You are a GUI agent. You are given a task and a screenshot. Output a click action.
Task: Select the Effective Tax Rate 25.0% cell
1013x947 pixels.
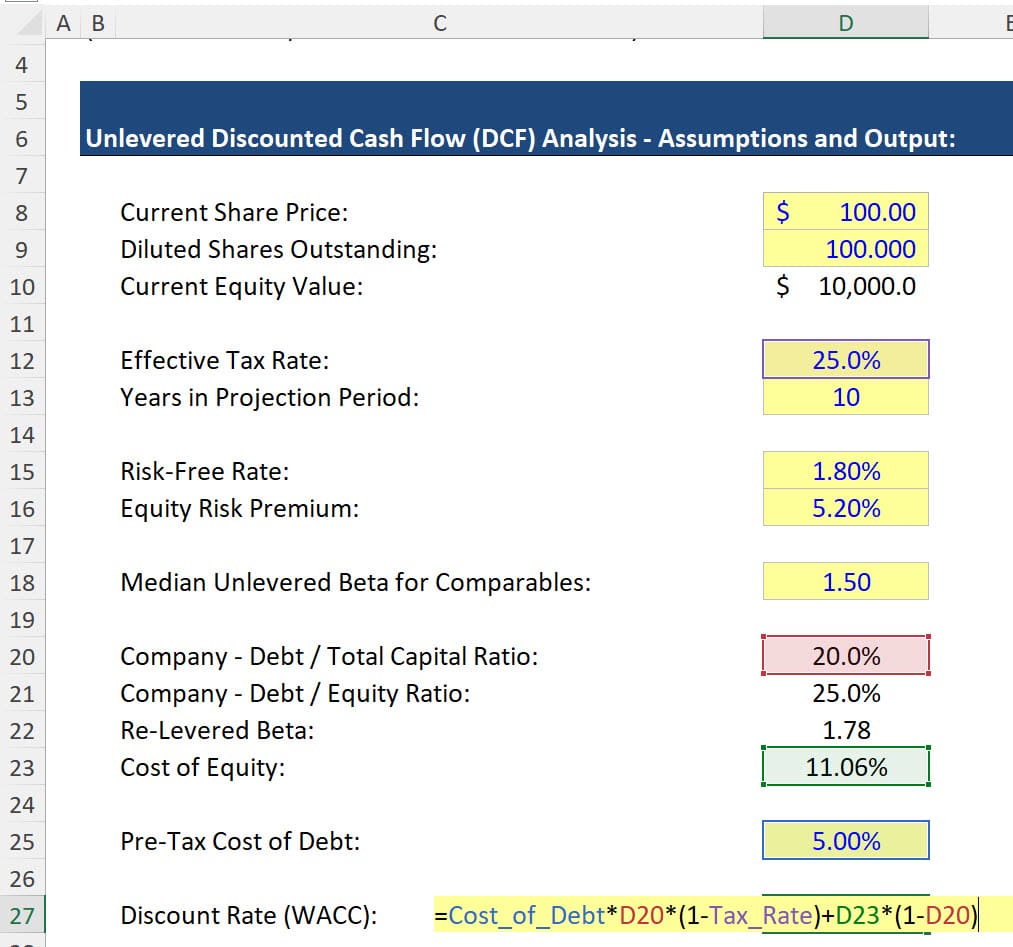[x=845, y=360]
